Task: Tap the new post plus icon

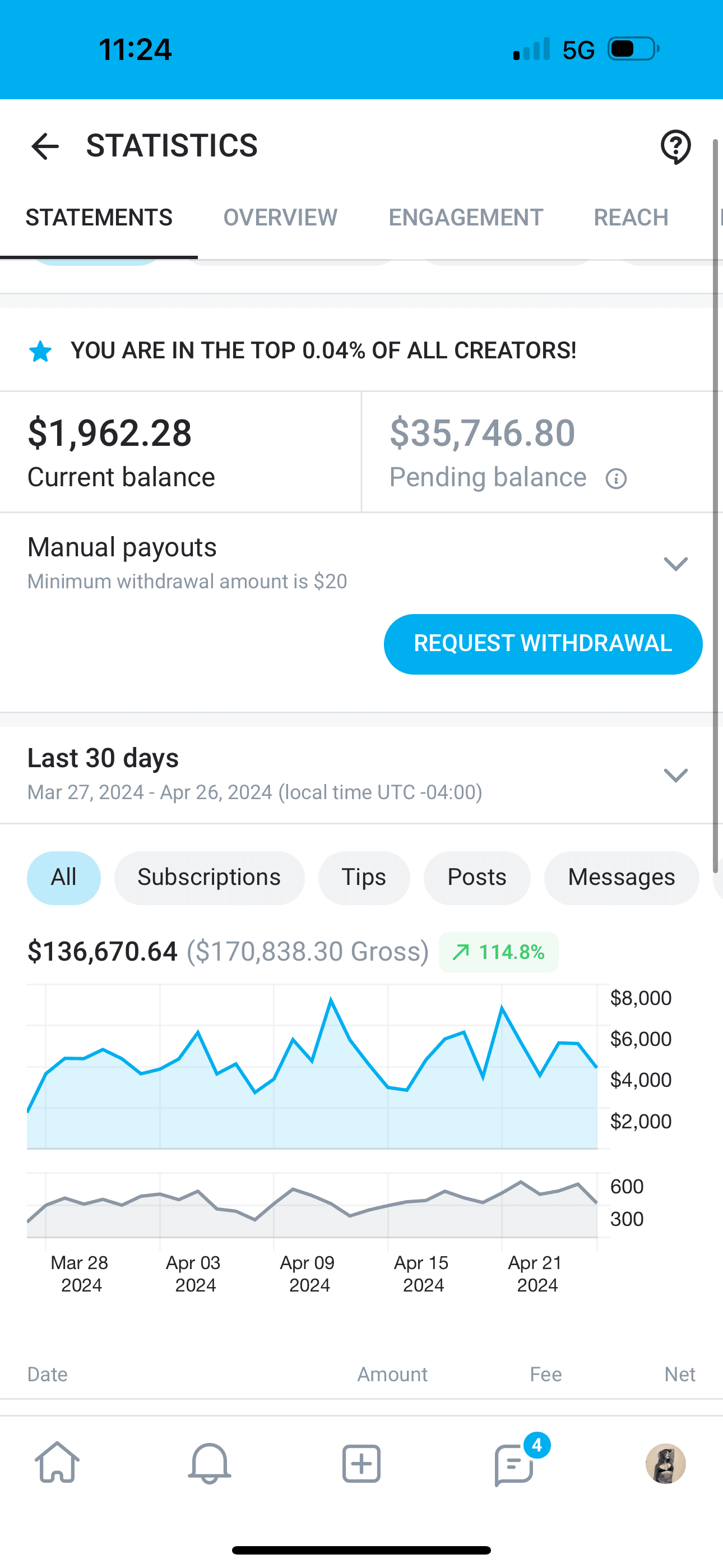Action: 361,1463
